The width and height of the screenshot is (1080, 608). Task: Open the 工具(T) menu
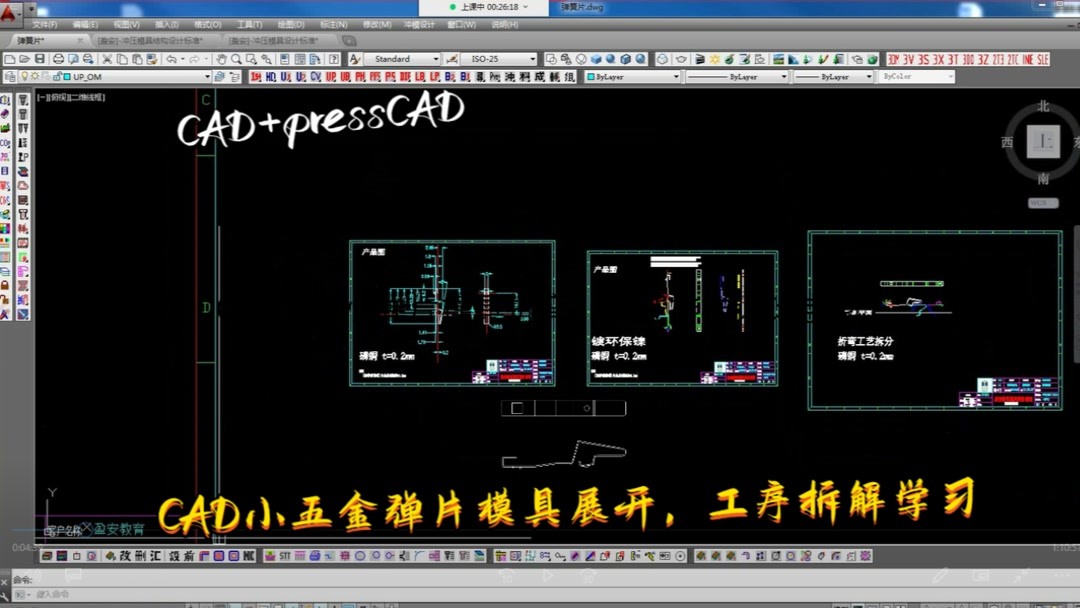pyautogui.click(x=244, y=23)
